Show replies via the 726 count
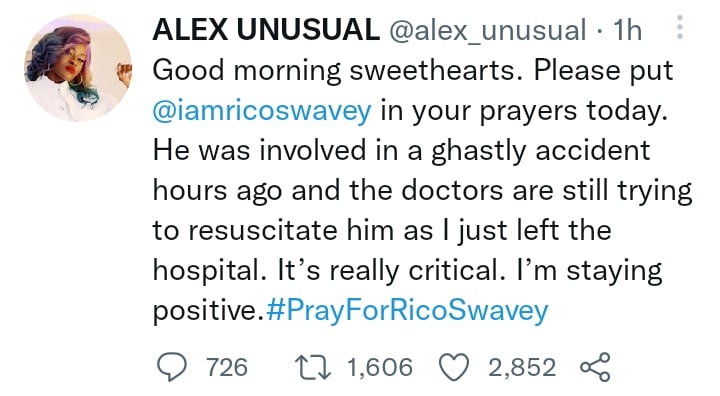Image resolution: width=720 pixels, height=396 pixels. click(227, 368)
